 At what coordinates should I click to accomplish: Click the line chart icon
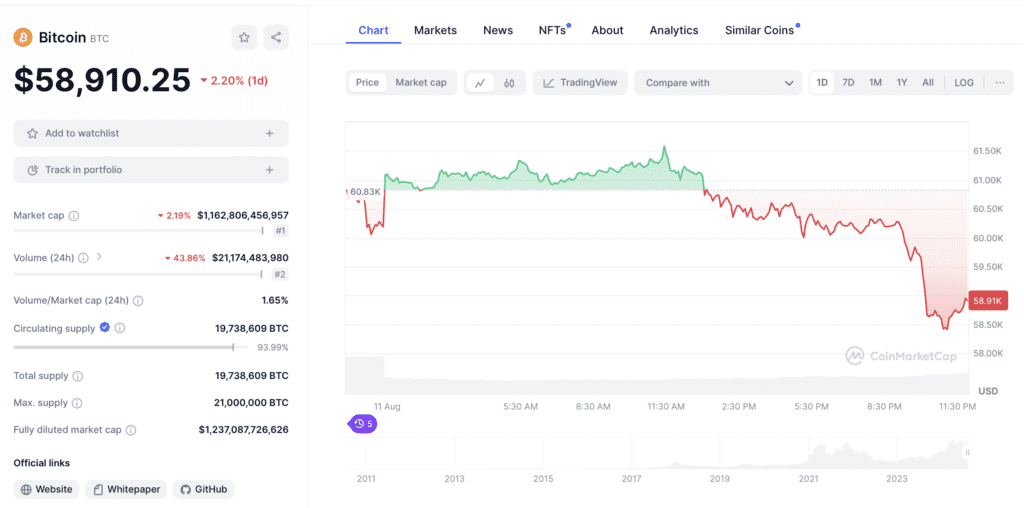[480, 83]
